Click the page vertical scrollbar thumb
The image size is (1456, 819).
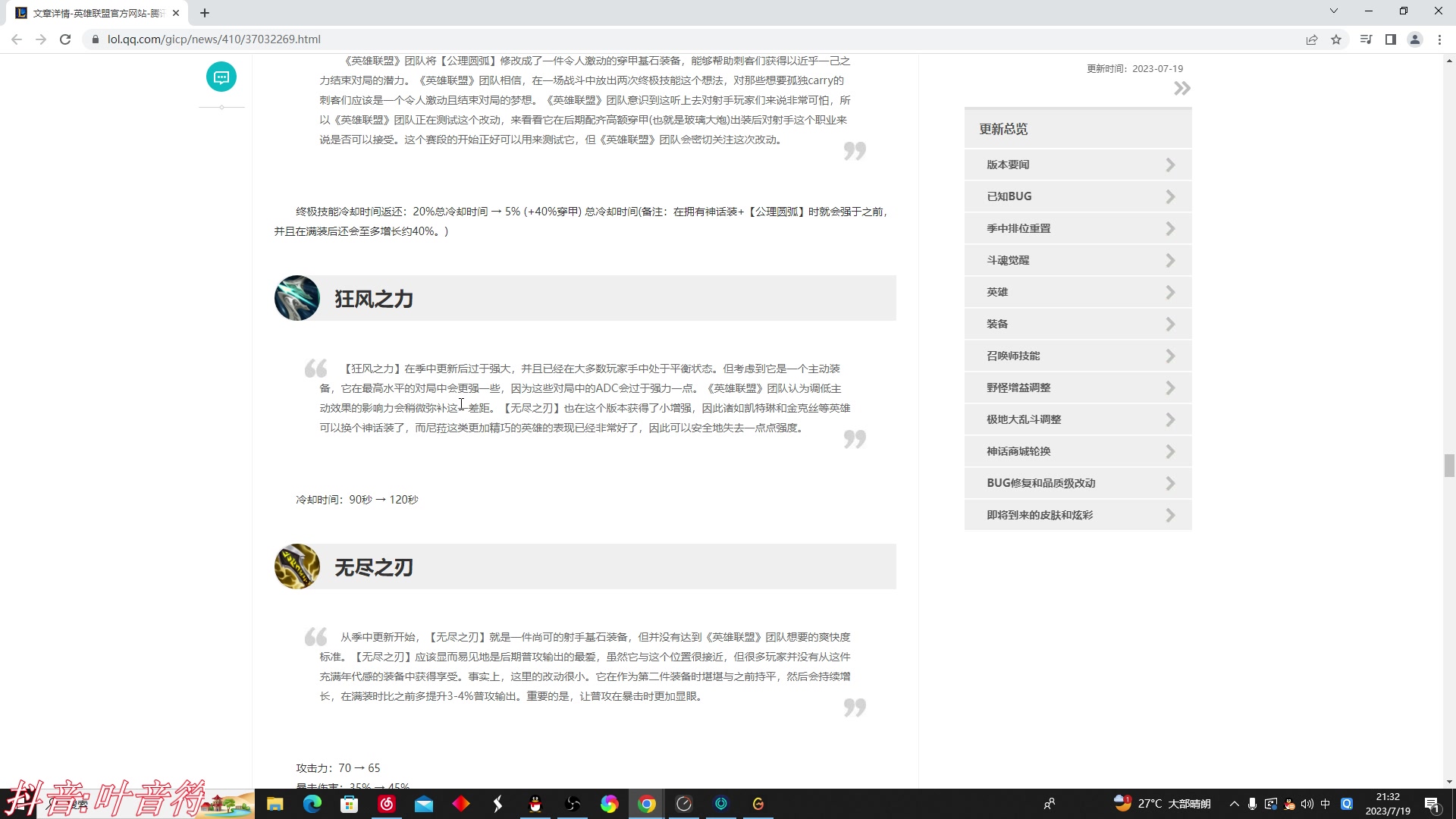click(x=1449, y=465)
